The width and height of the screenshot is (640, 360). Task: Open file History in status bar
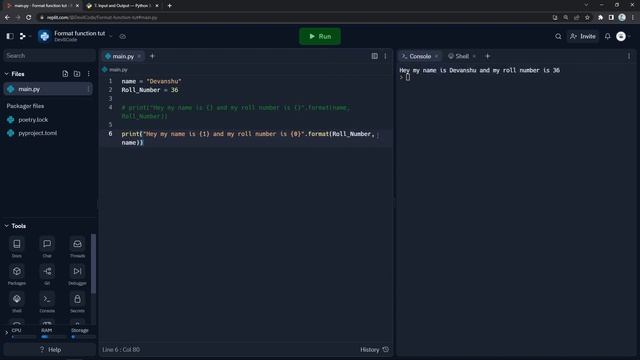[x=374, y=350]
